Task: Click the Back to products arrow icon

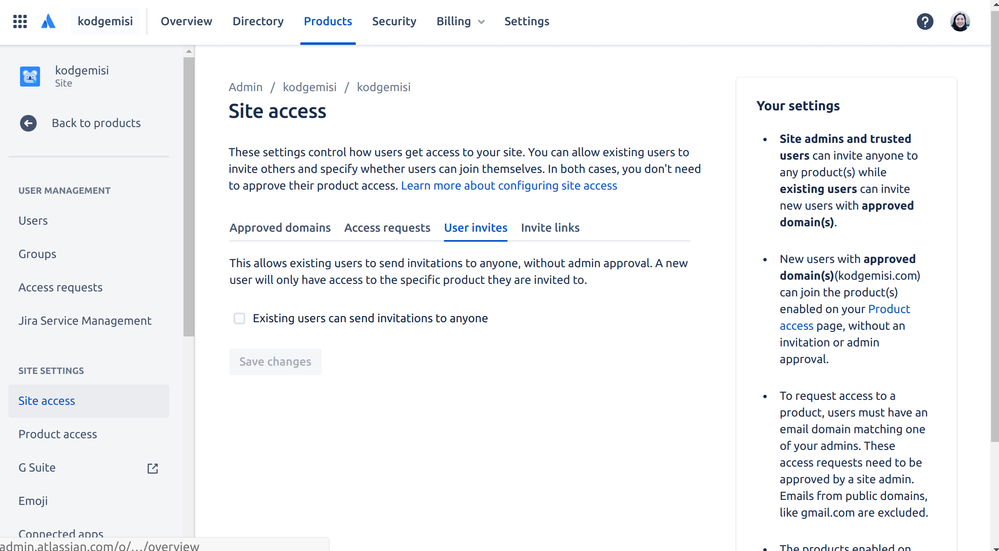Action: coord(28,123)
